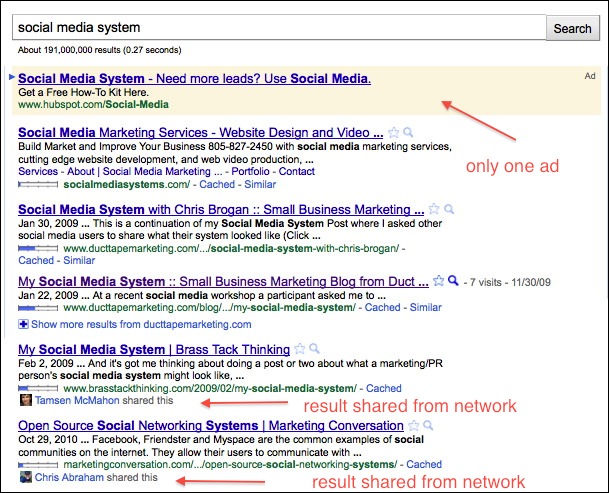The image size is (609, 493).
Task: Click the socialmediasystems.com/ green URL
Action: click(127, 184)
